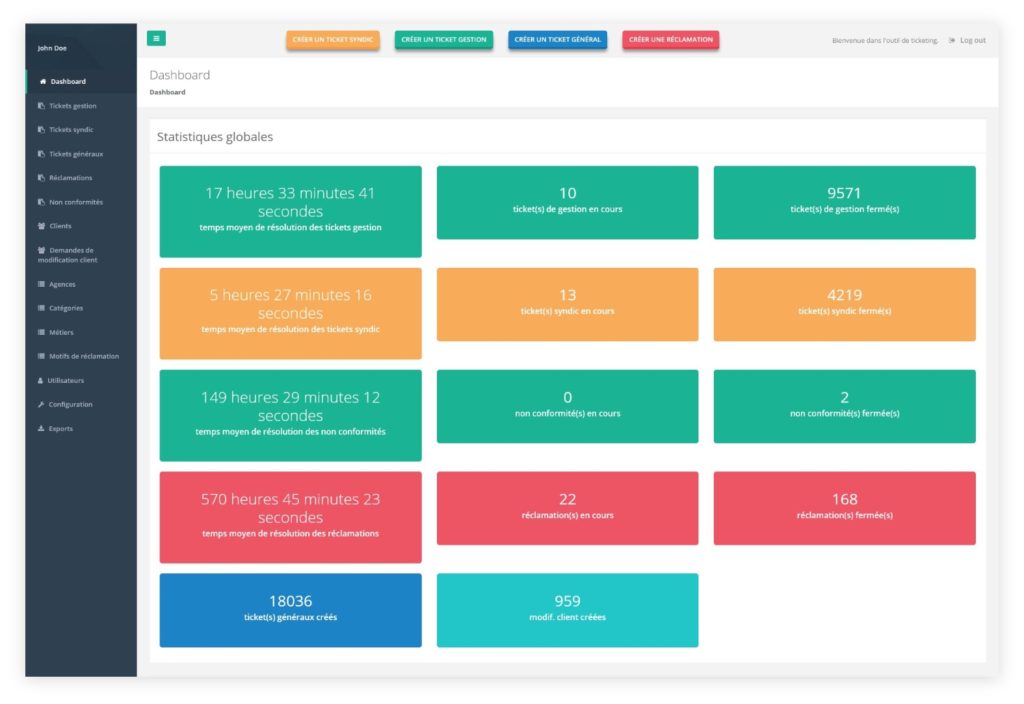This screenshot has height=704, width=1024.
Task: Click the Exports download icon
Action: tap(41, 429)
